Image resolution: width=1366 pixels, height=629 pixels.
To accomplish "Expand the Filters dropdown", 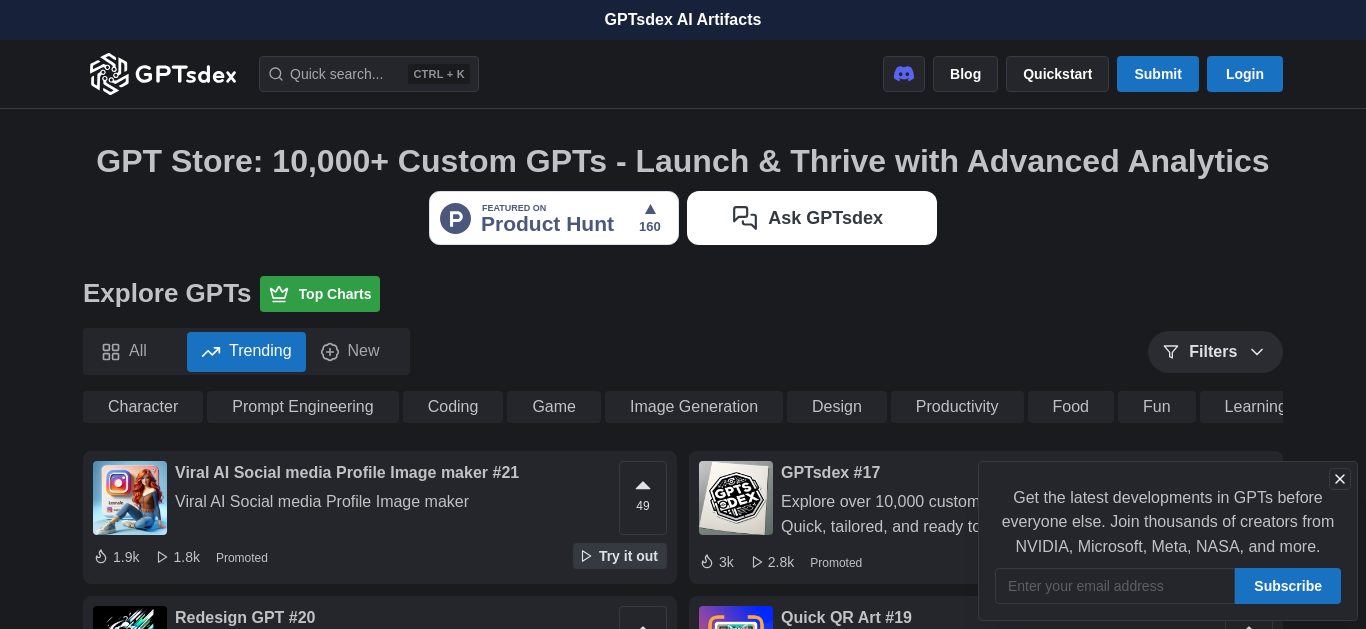I will click(1215, 352).
